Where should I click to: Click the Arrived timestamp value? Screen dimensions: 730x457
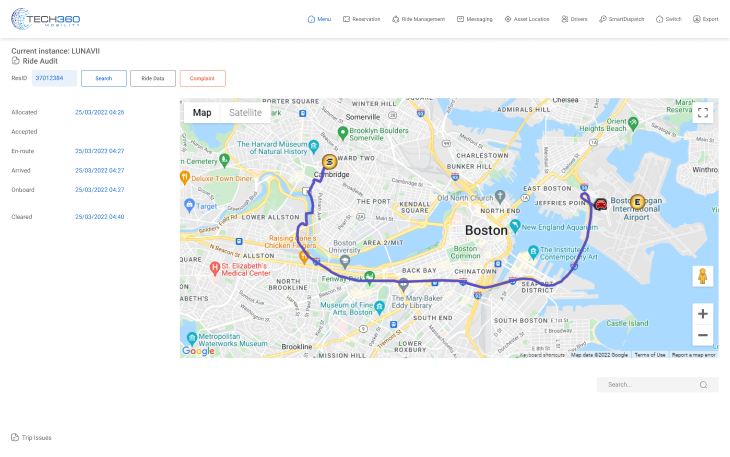(100, 170)
